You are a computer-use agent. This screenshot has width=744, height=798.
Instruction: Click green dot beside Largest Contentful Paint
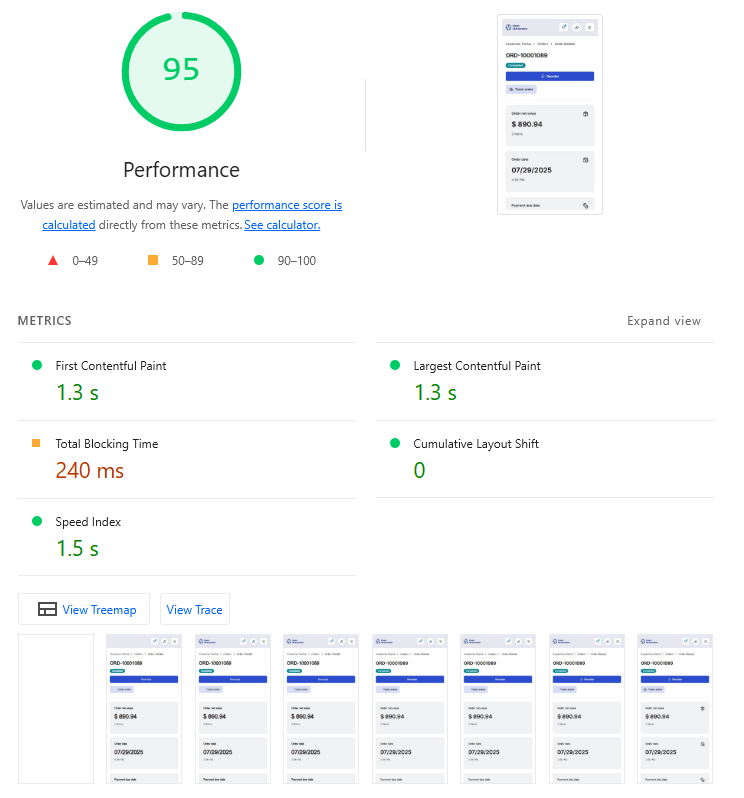(395, 366)
